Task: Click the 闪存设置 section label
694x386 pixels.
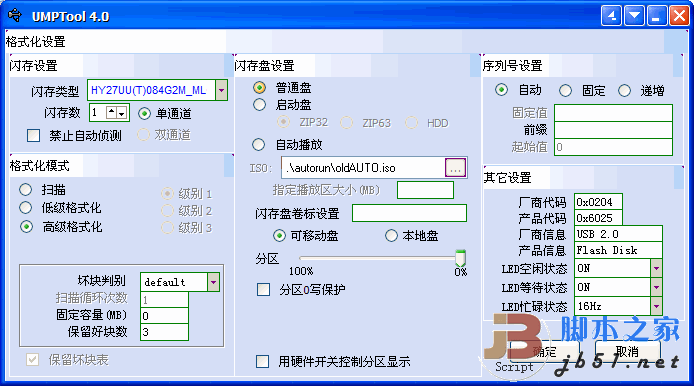Action: point(34,66)
